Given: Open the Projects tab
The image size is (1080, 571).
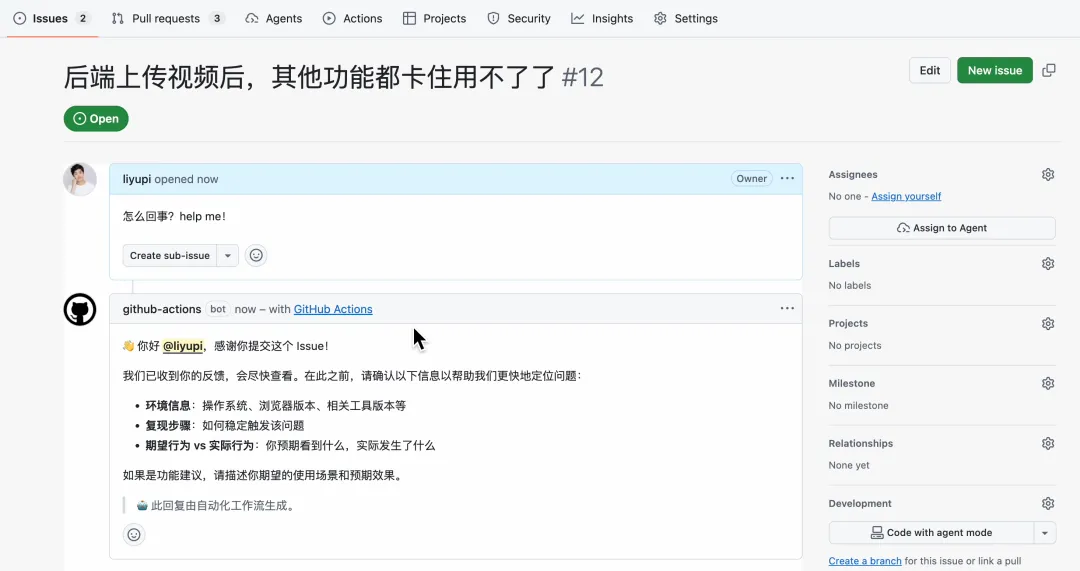Looking at the screenshot, I should point(434,19).
